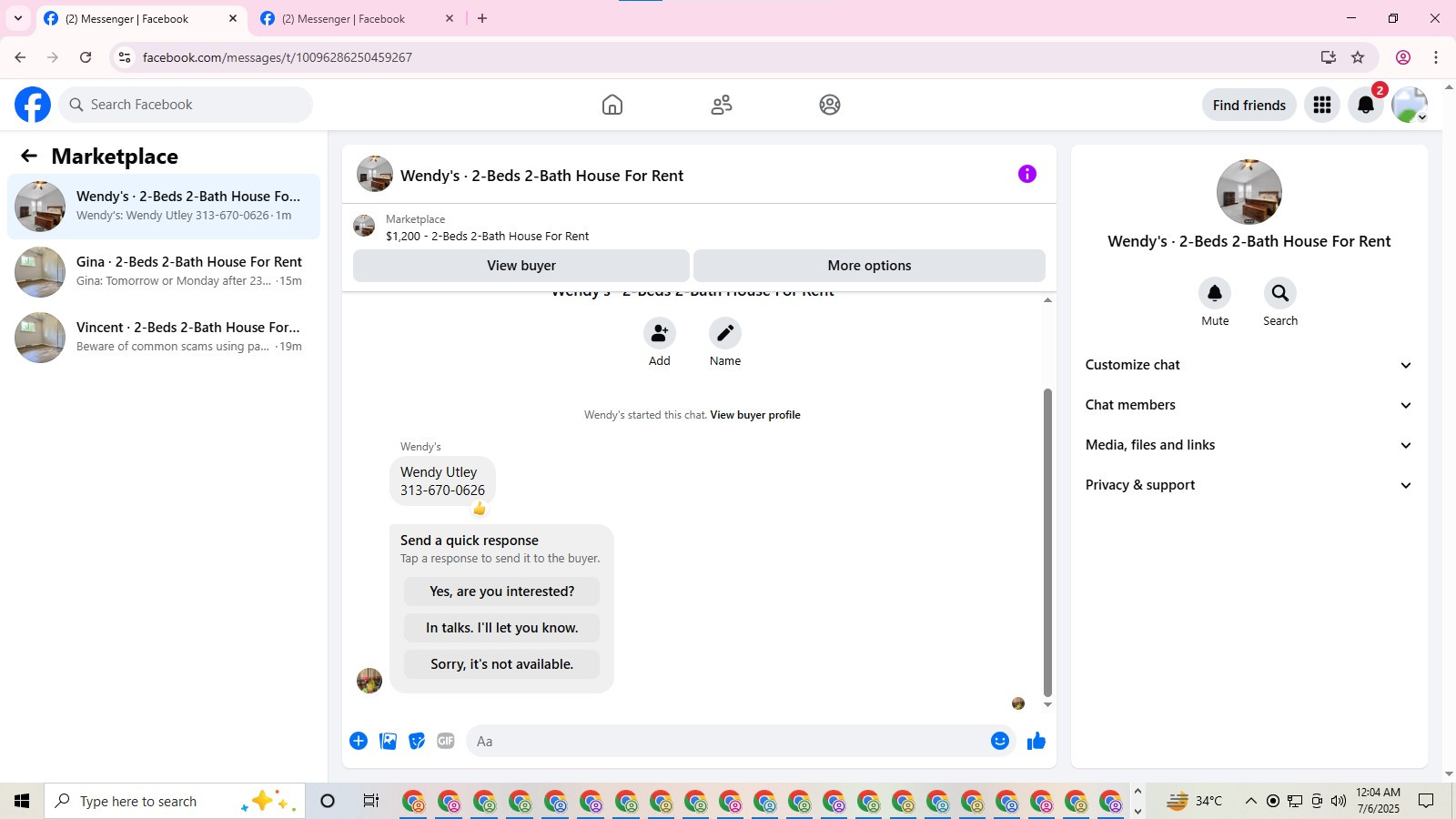Viewport: 1456px width, 819px height.
Task: Expand the Privacy & support section
Action: click(1249, 485)
